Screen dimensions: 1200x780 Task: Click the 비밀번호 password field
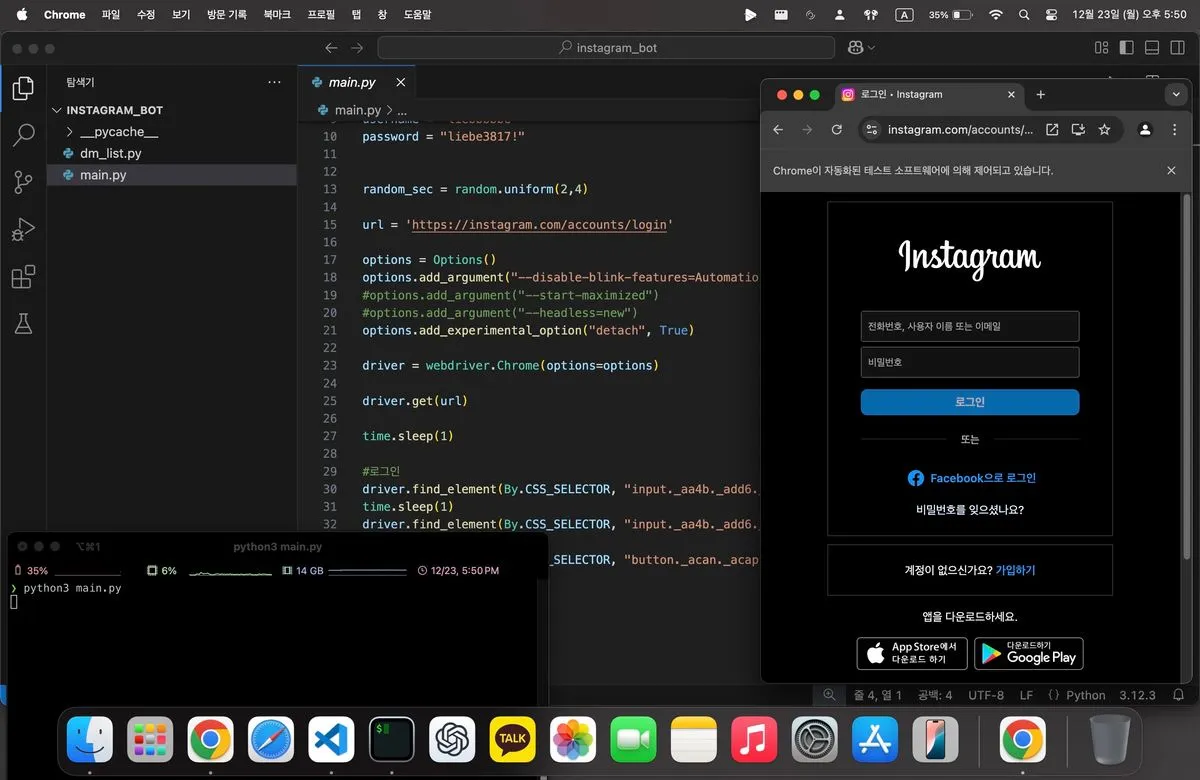tap(969, 362)
